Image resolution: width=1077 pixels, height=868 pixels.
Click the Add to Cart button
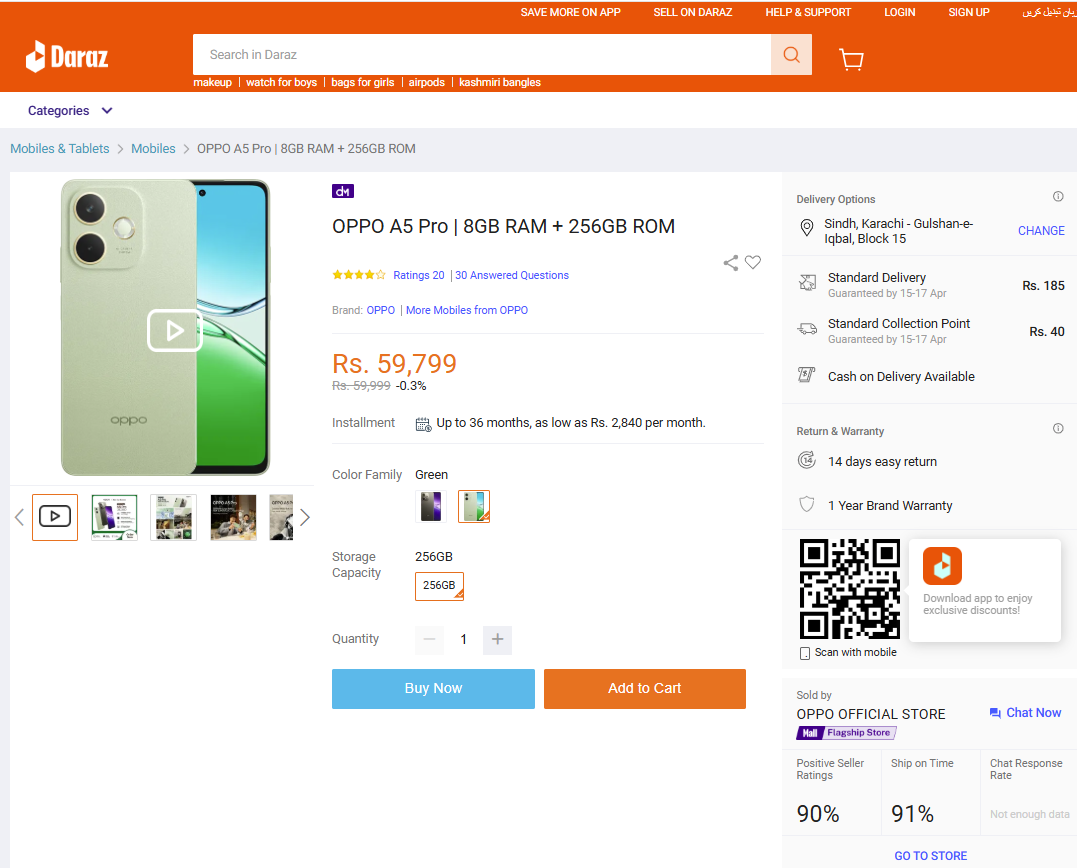click(x=644, y=689)
